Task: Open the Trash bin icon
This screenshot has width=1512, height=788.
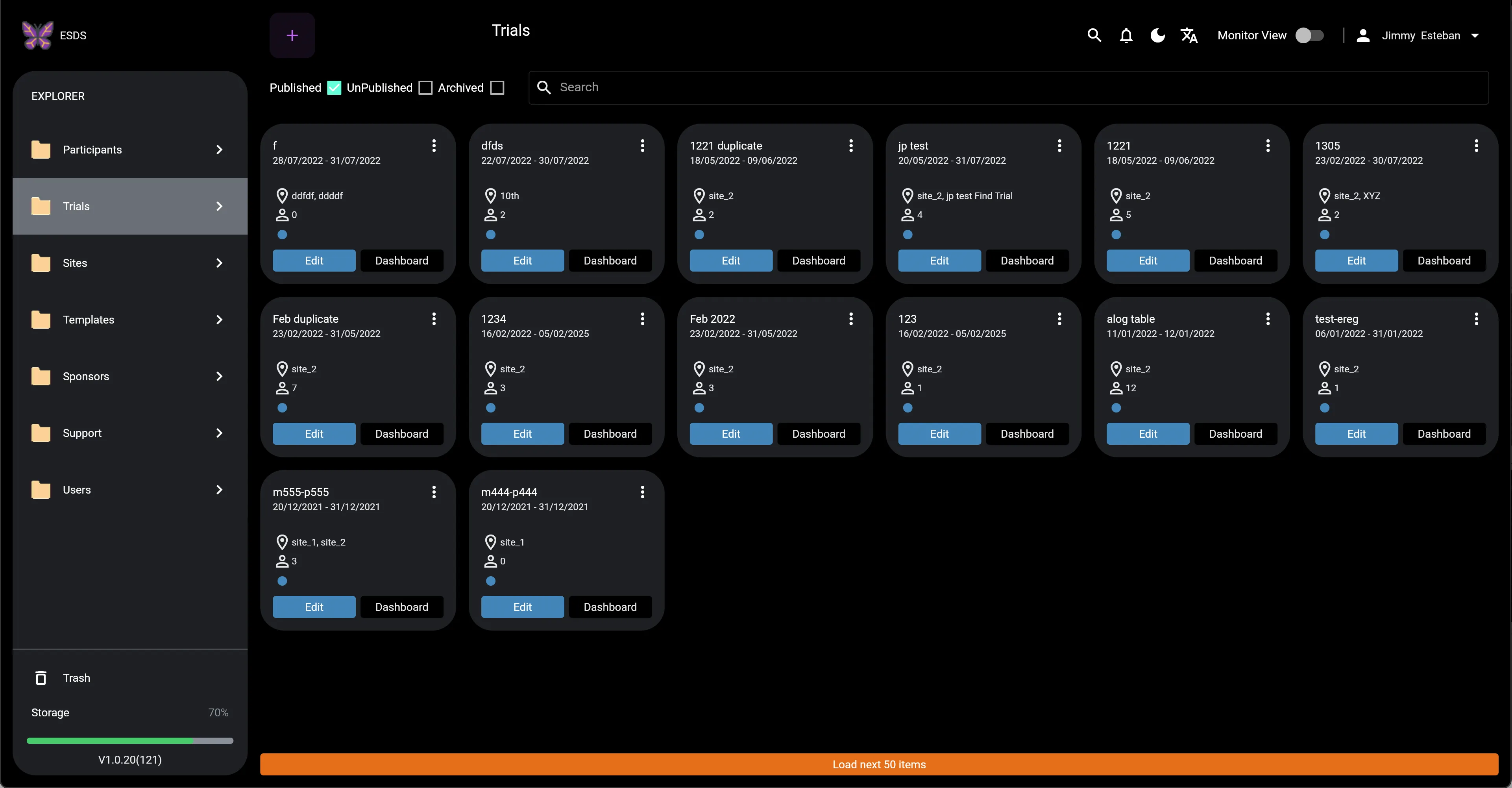Action: click(x=41, y=678)
